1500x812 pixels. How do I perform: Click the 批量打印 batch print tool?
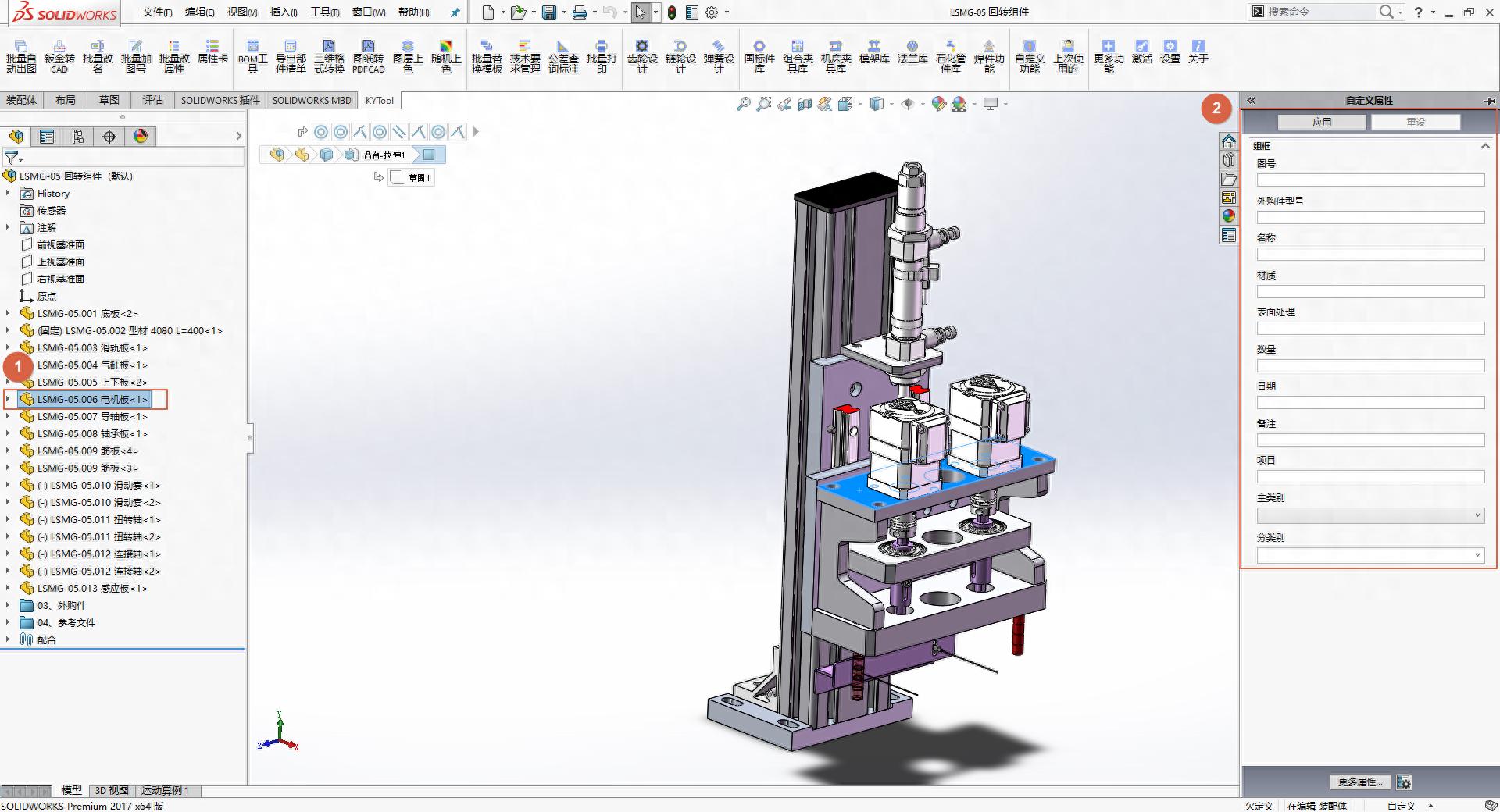pos(602,57)
